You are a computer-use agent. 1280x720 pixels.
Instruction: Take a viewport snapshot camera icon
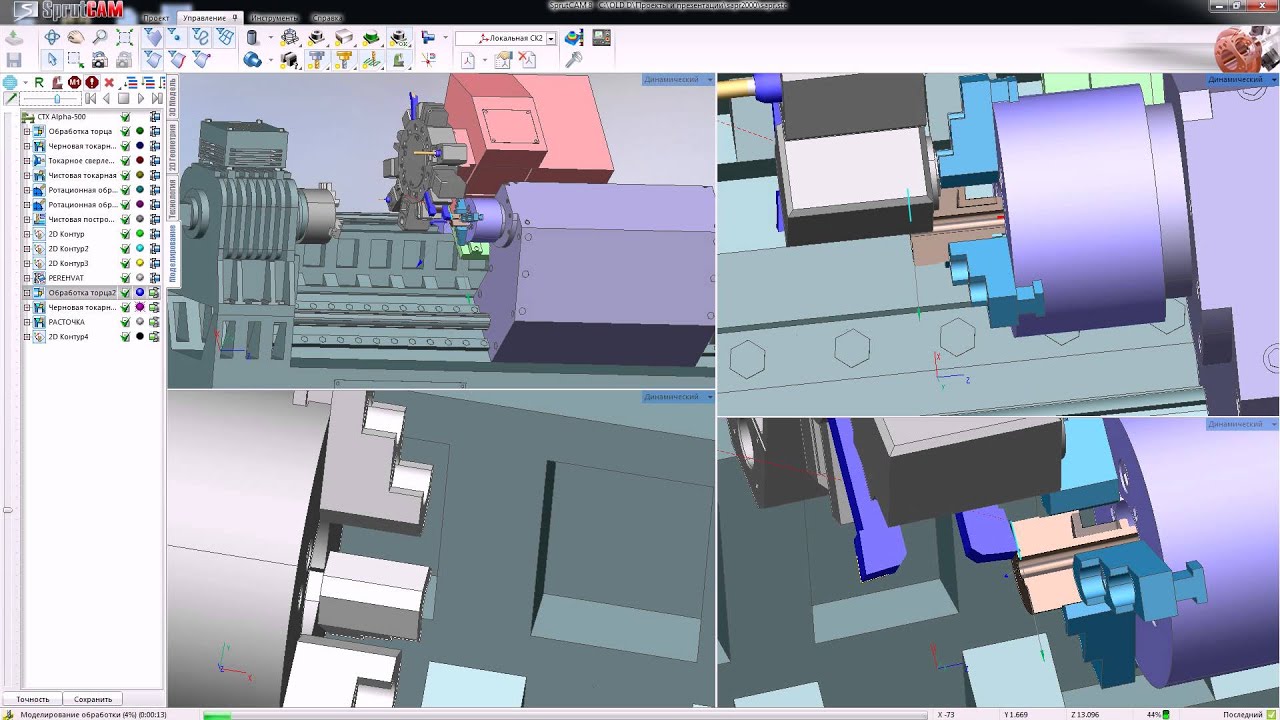pyautogui.click(x=100, y=60)
